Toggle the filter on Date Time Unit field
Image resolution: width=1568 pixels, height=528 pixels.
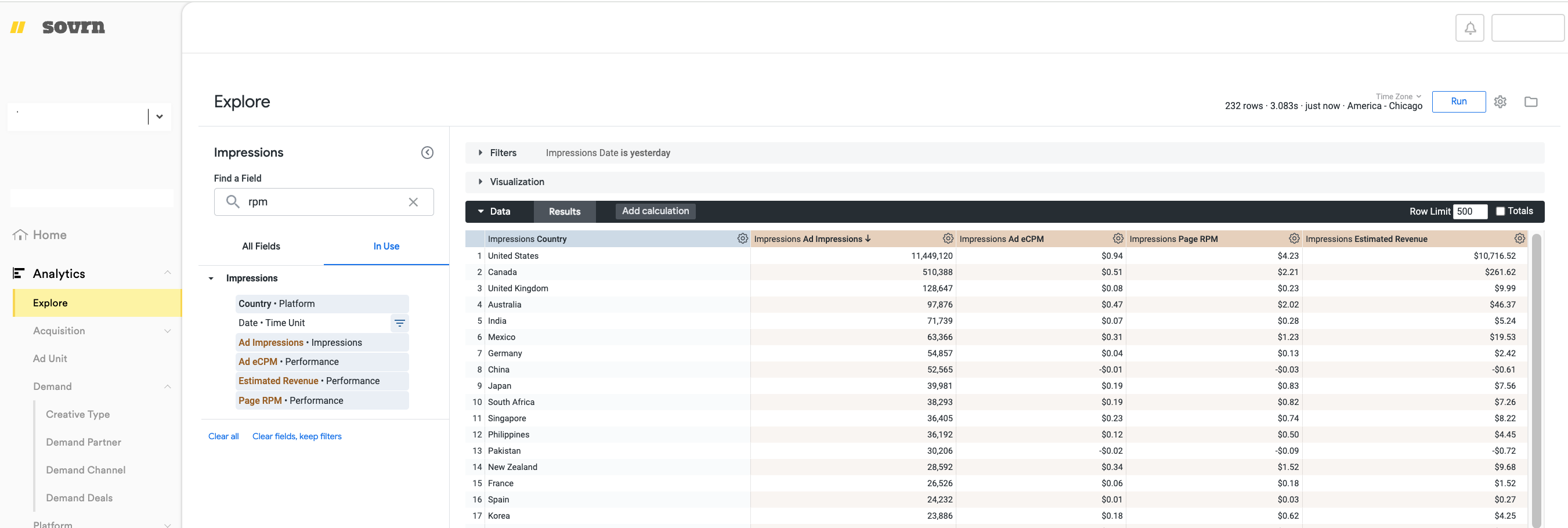tap(399, 323)
